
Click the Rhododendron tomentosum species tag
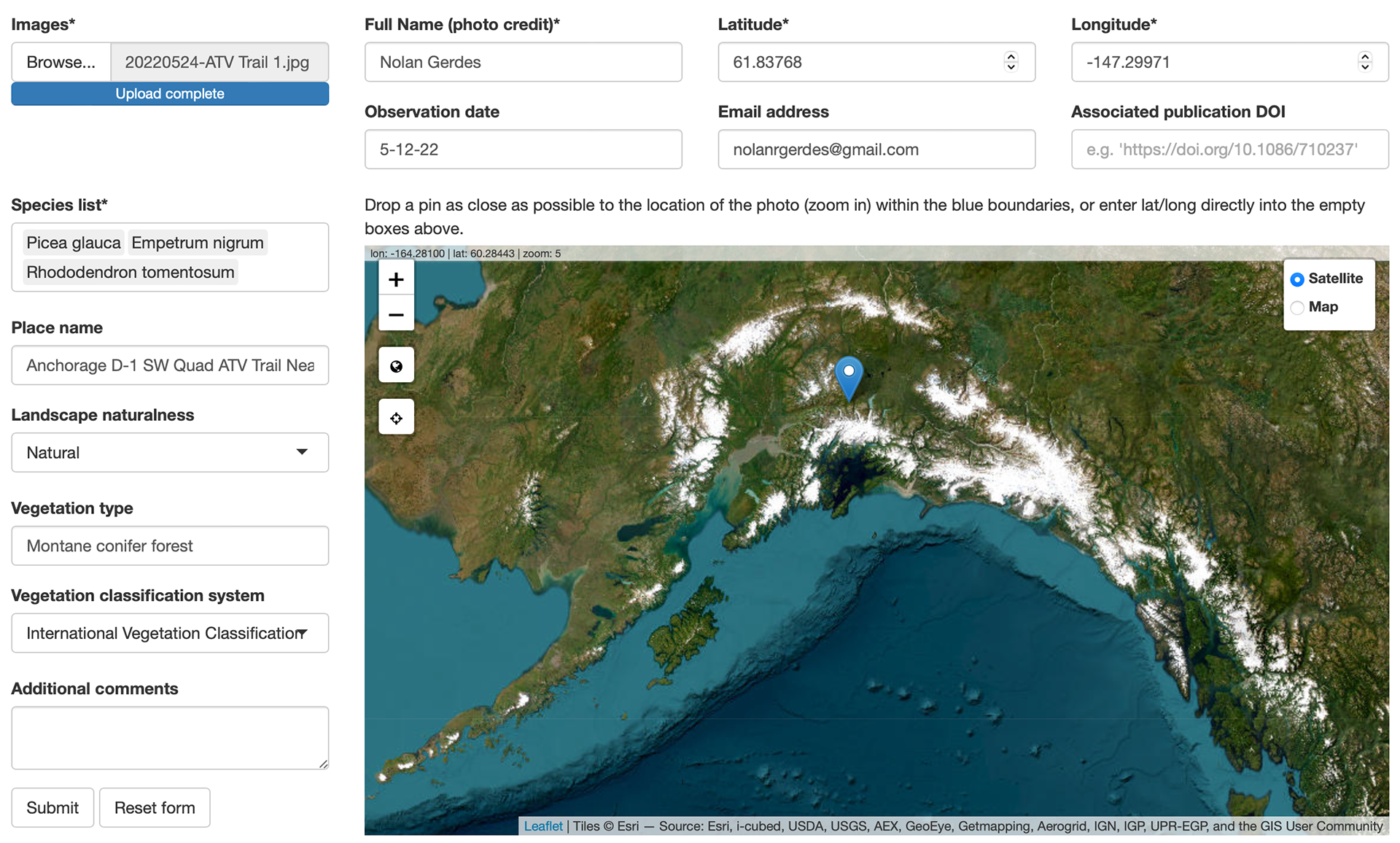(x=131, y=272)
